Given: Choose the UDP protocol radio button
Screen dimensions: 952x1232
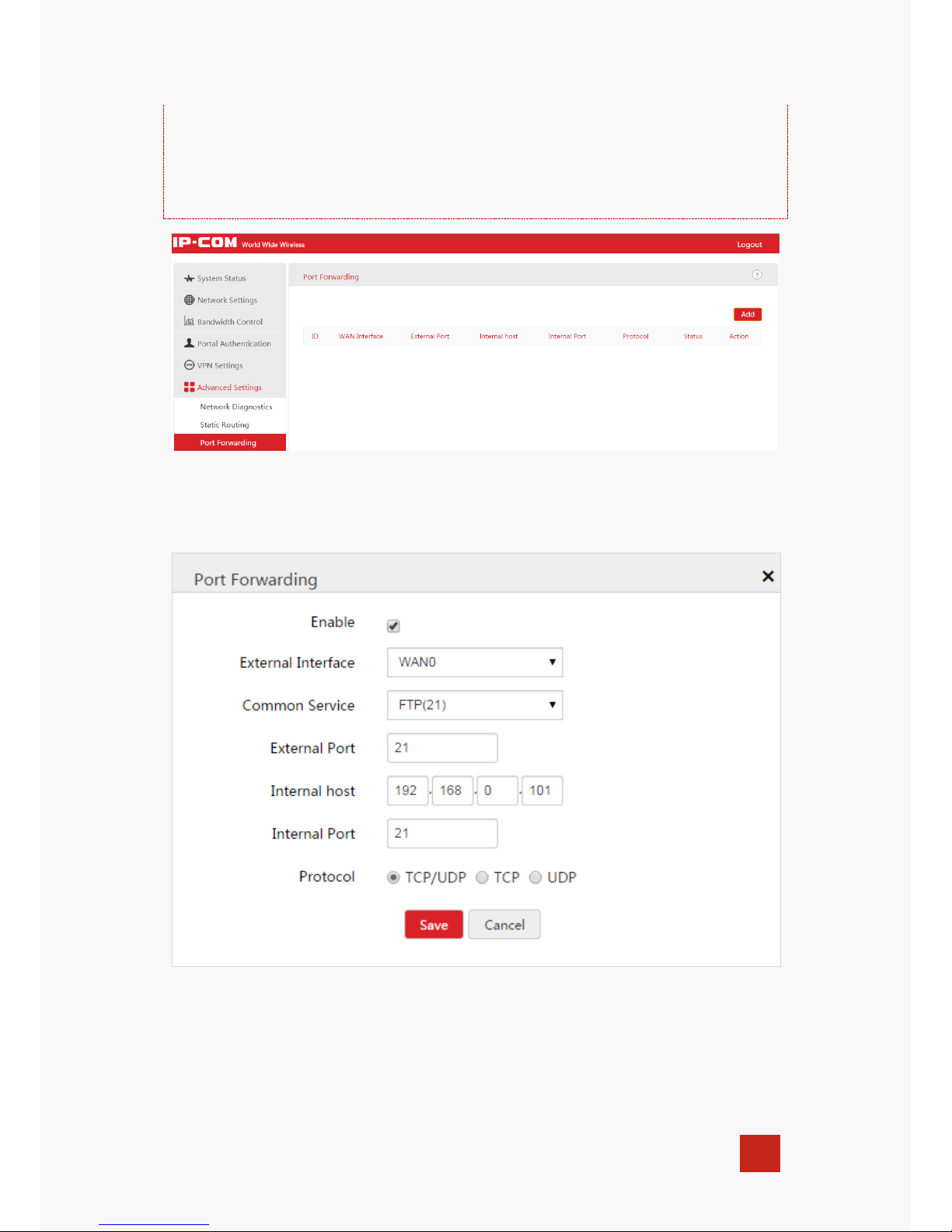Looking at the screenshot, I should click(x=535, y=878).
